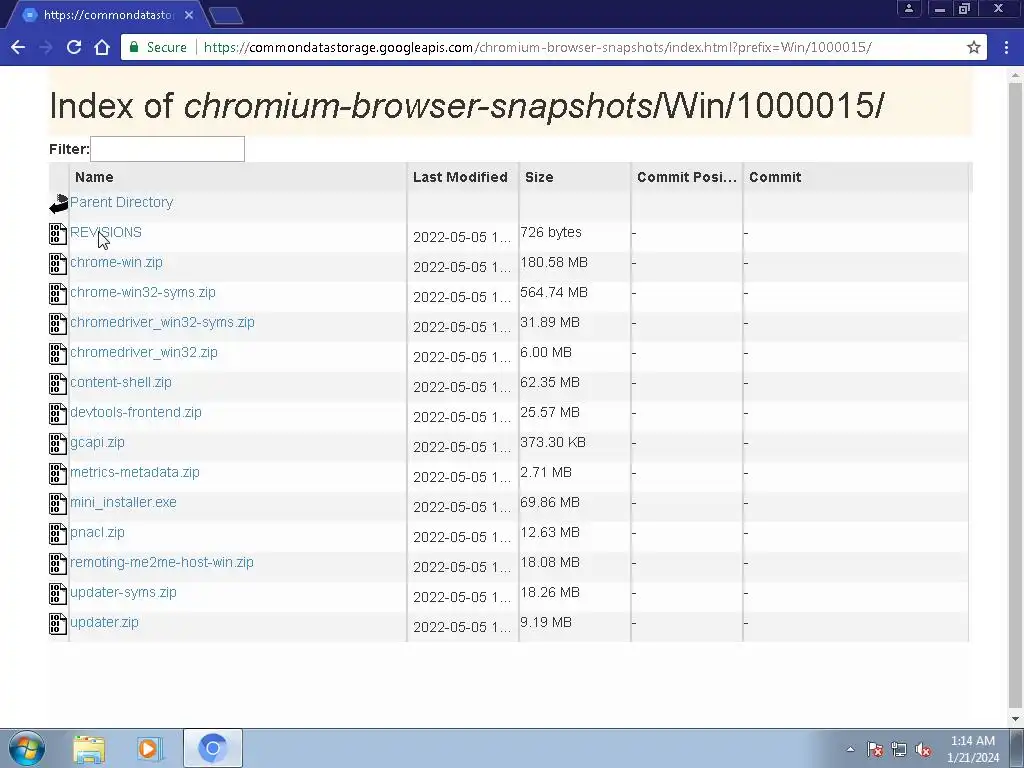Click the file icon beside remoting-me2me-host-win.zip
This screenshot has width=1024, height=768.
coord(58,564)
